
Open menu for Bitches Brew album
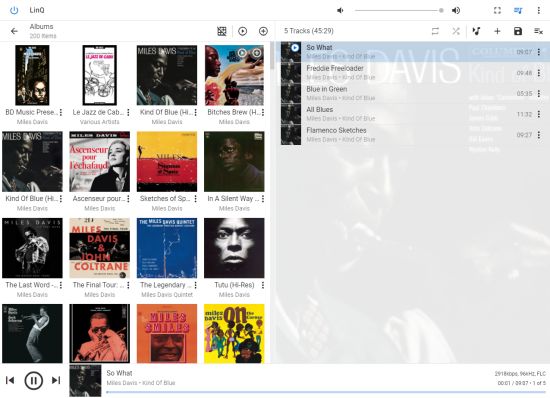tap(263, 112)
